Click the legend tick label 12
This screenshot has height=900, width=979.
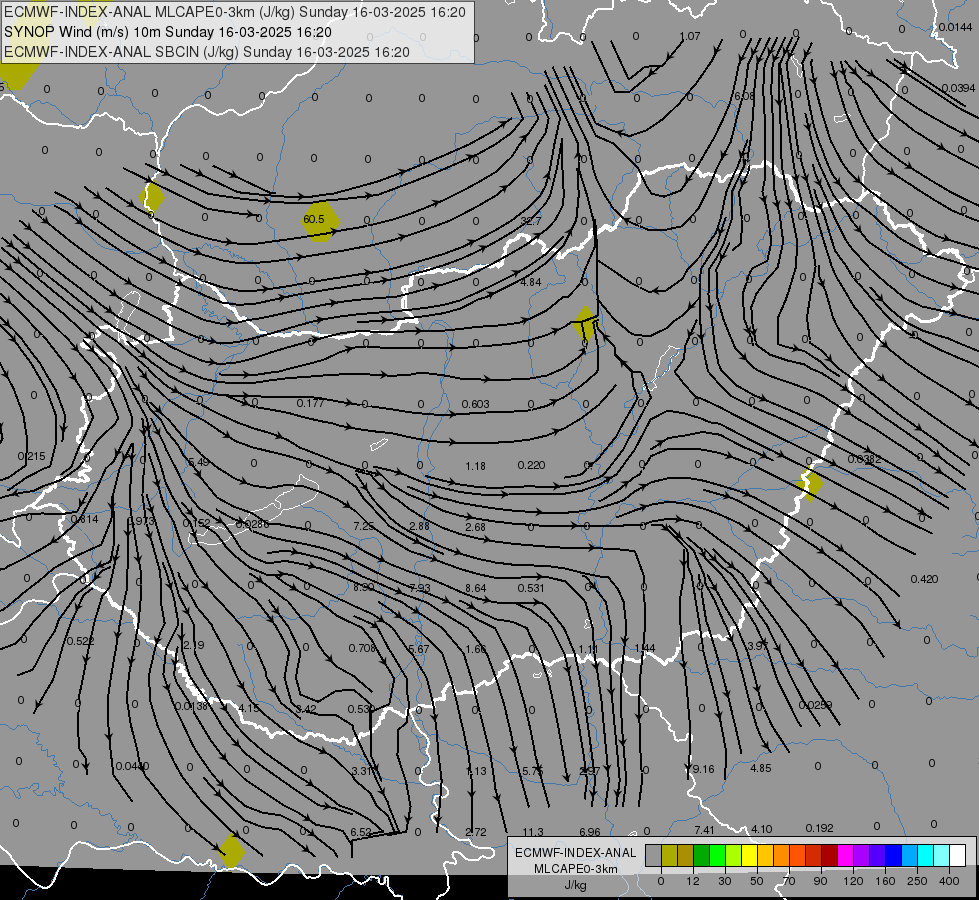point(692,881)
